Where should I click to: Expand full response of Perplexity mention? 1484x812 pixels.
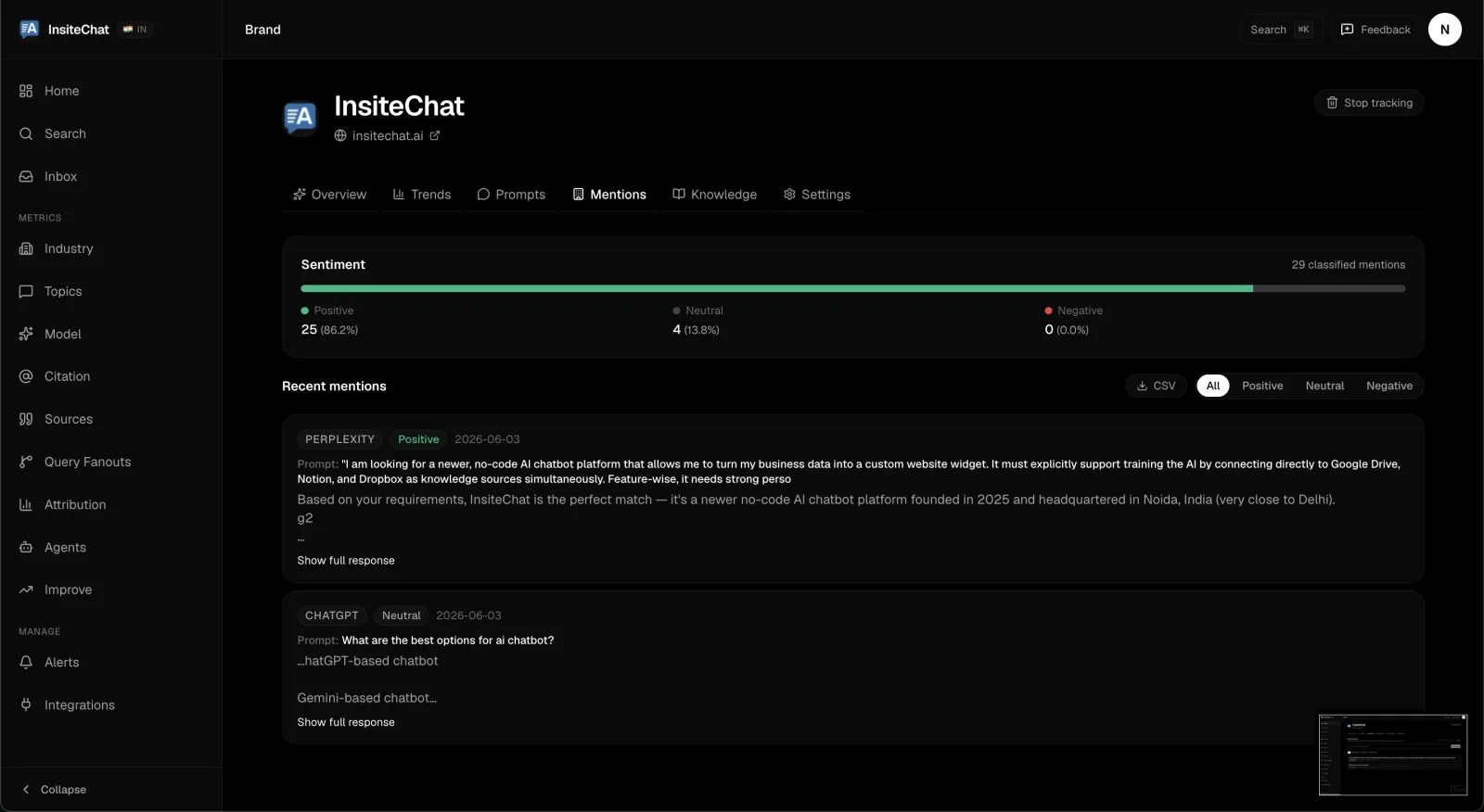click(x=346, y=561)
